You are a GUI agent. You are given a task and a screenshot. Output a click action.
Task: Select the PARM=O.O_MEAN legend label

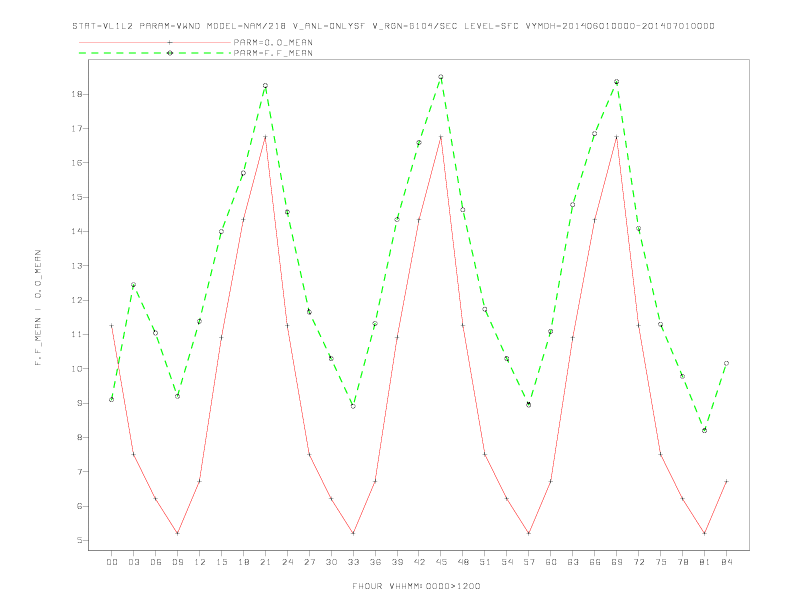pos(273,42)
